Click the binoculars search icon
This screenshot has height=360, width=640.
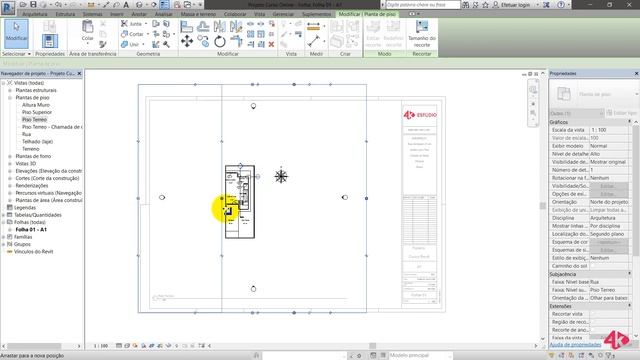[466, 5]
